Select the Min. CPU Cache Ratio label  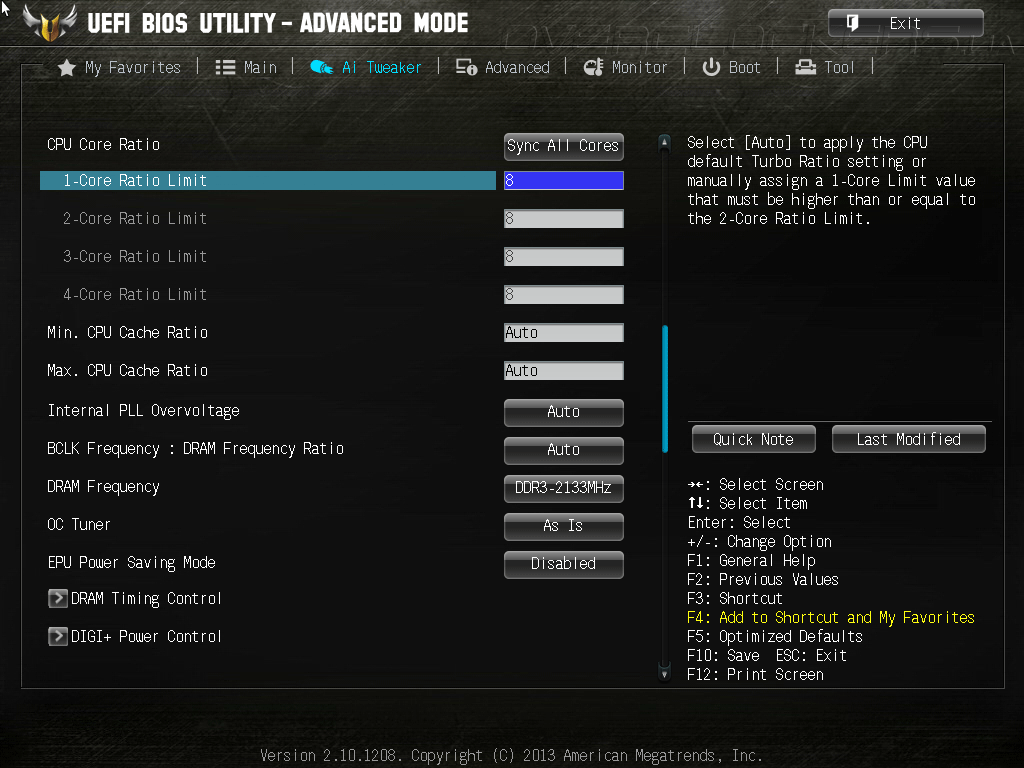pyautogui.click(x=127, y=332)
